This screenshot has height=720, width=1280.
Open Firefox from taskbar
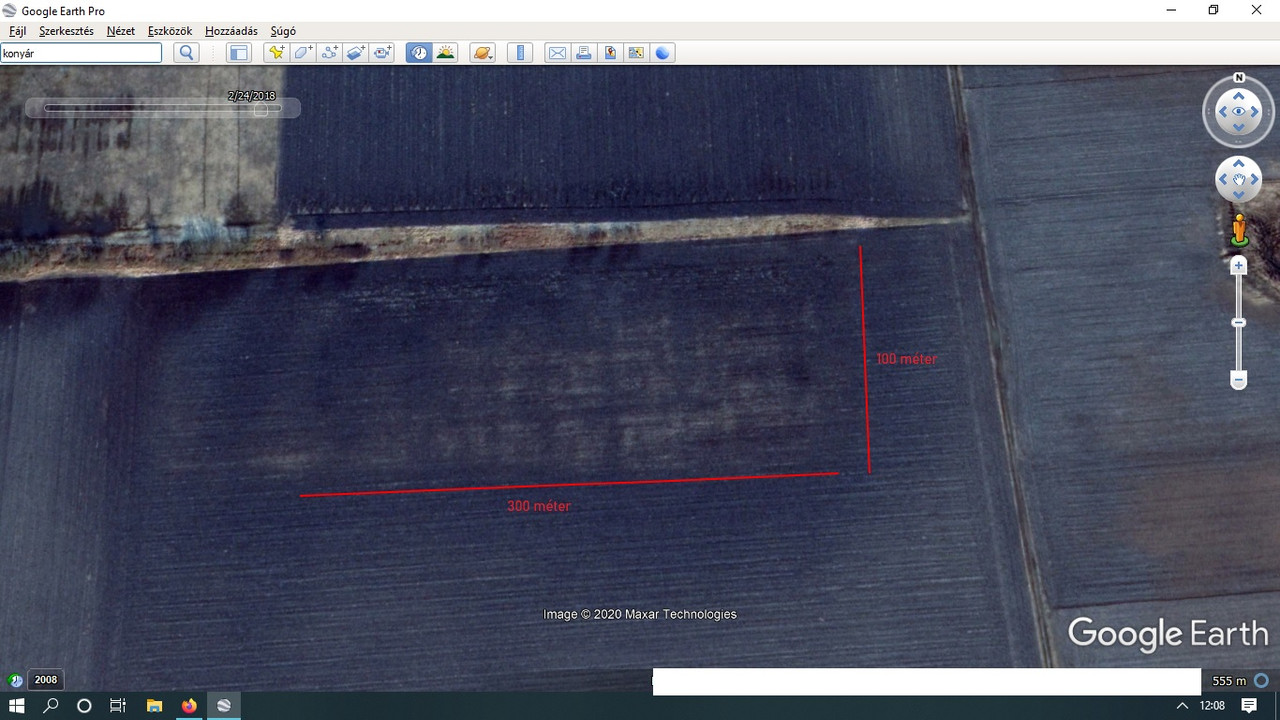coord(189,706)
